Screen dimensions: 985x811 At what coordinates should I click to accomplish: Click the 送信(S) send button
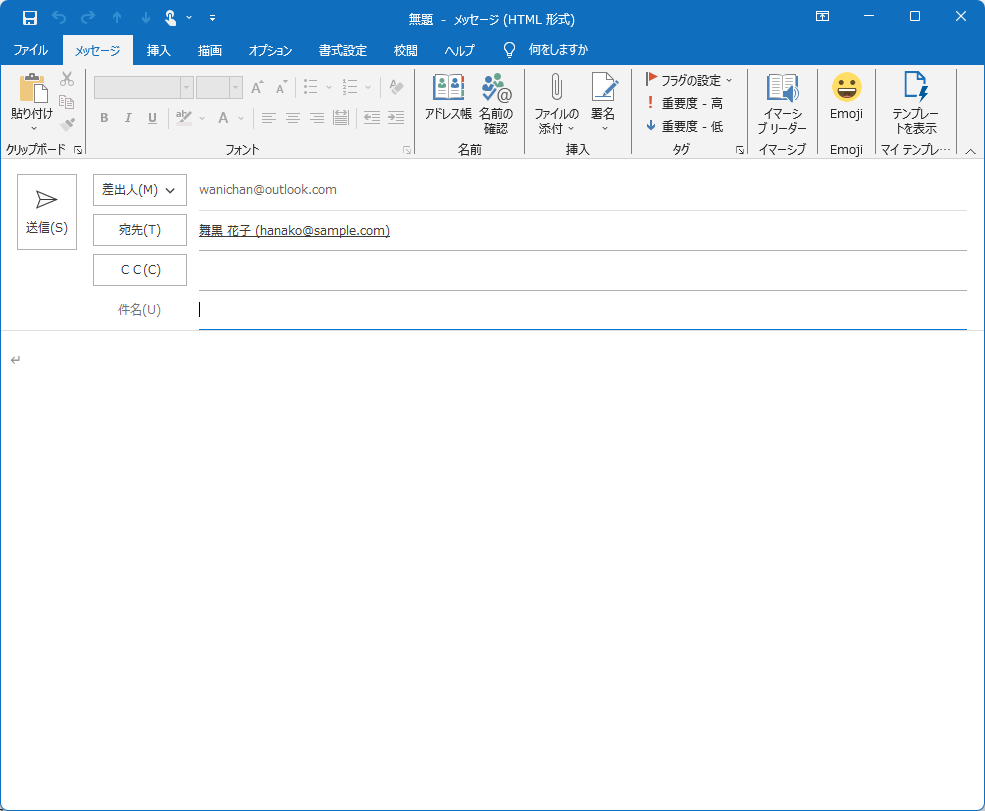[x=47, y=212]
